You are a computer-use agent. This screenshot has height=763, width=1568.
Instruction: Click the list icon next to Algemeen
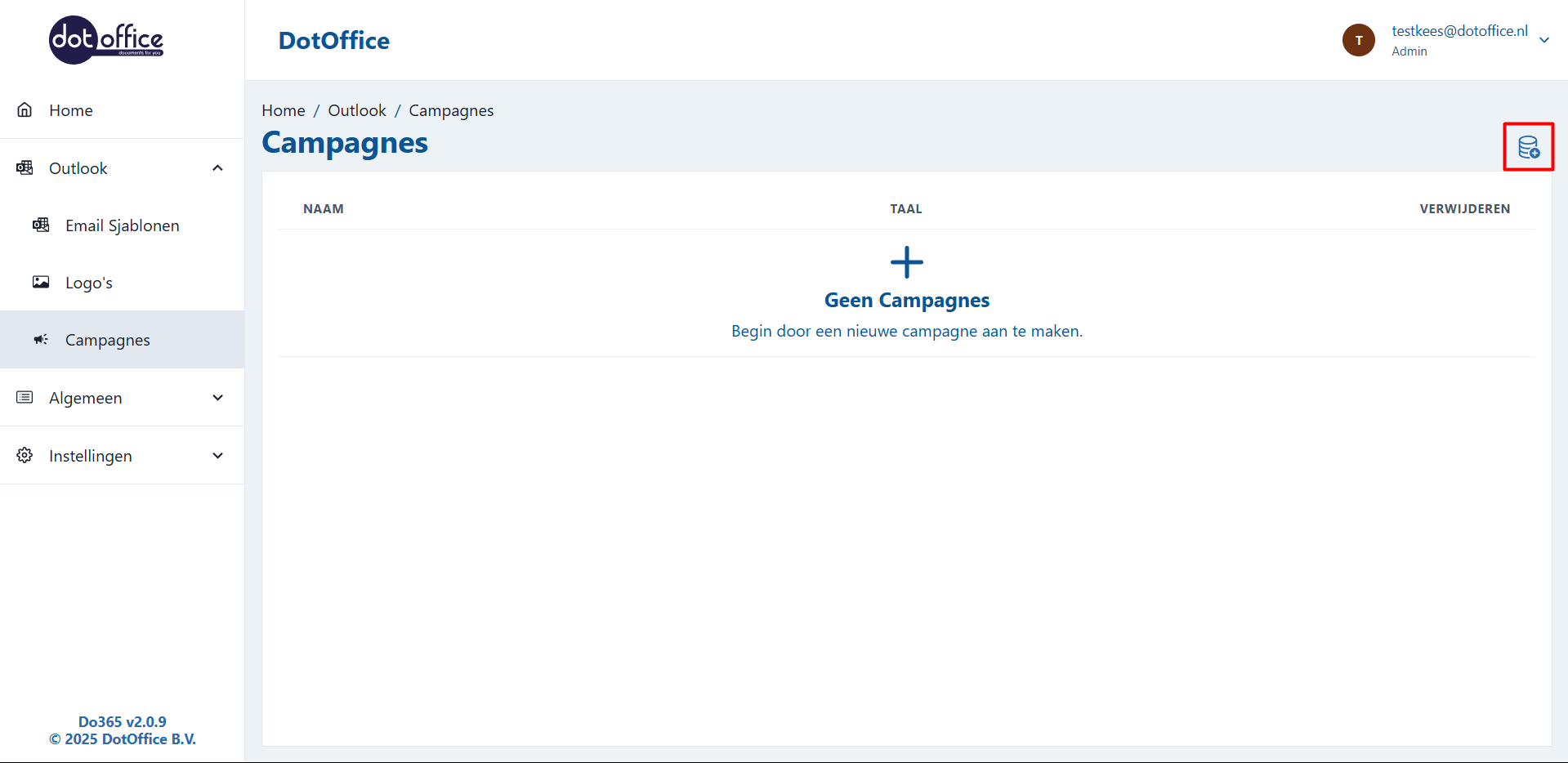[25, 398]
